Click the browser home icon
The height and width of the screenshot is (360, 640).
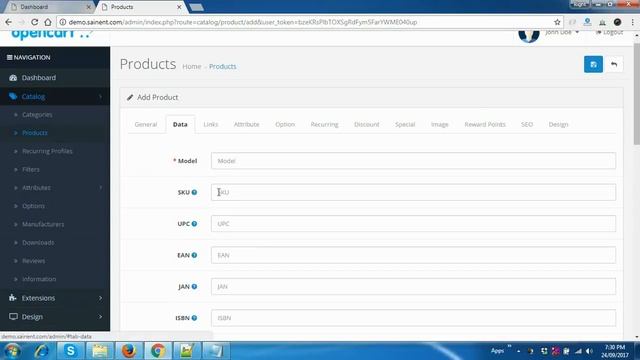(x=48, y=22)
